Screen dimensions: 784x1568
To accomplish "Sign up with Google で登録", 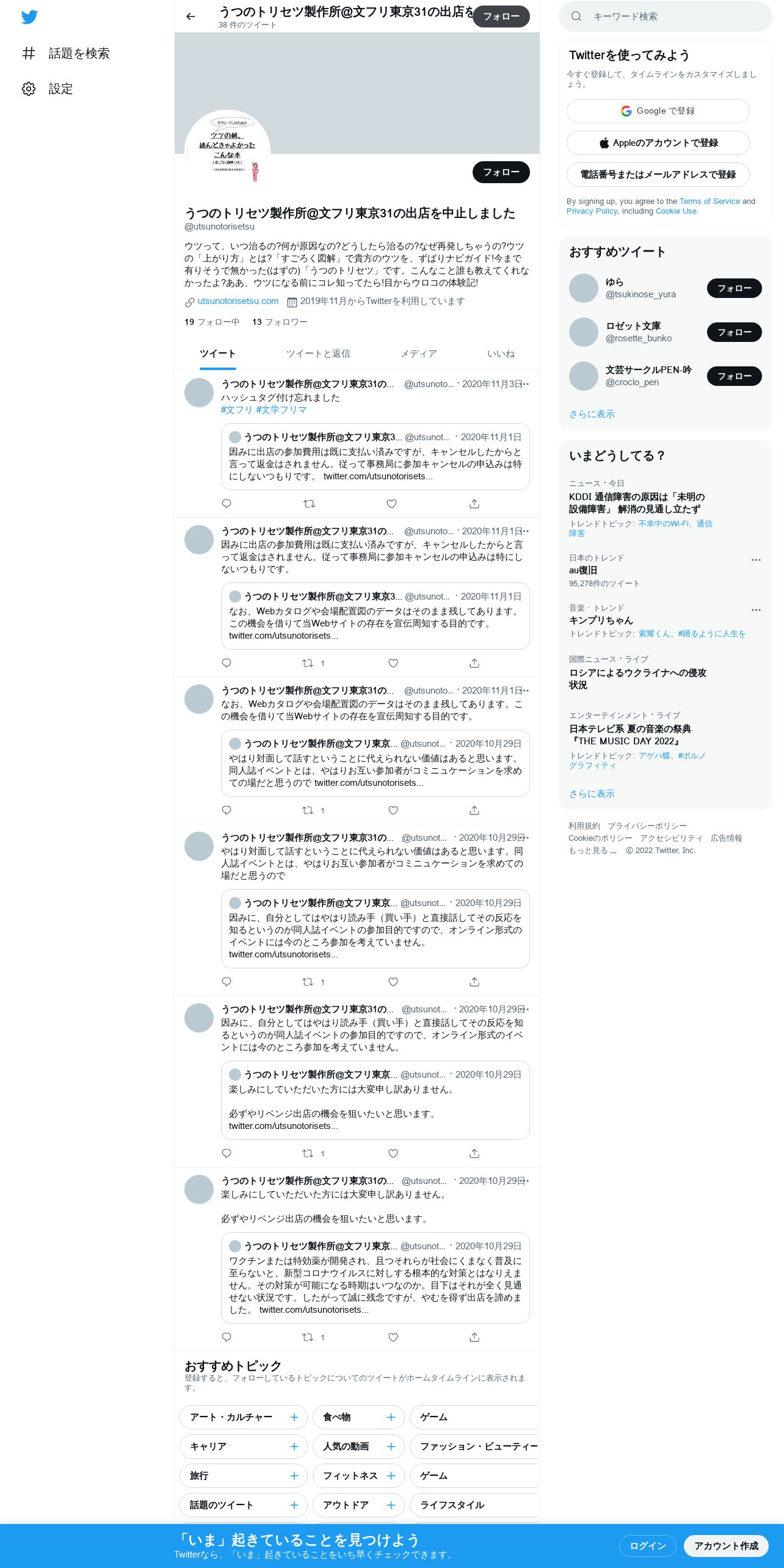I will pyautogui.click(x=658, y=111).
